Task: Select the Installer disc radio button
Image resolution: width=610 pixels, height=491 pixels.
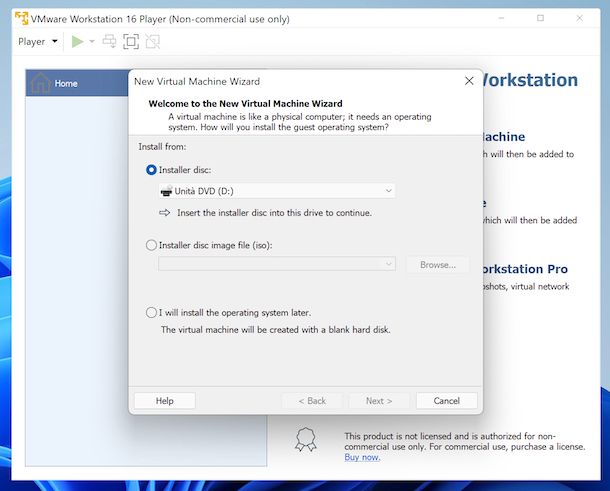Action: [151, 170]
